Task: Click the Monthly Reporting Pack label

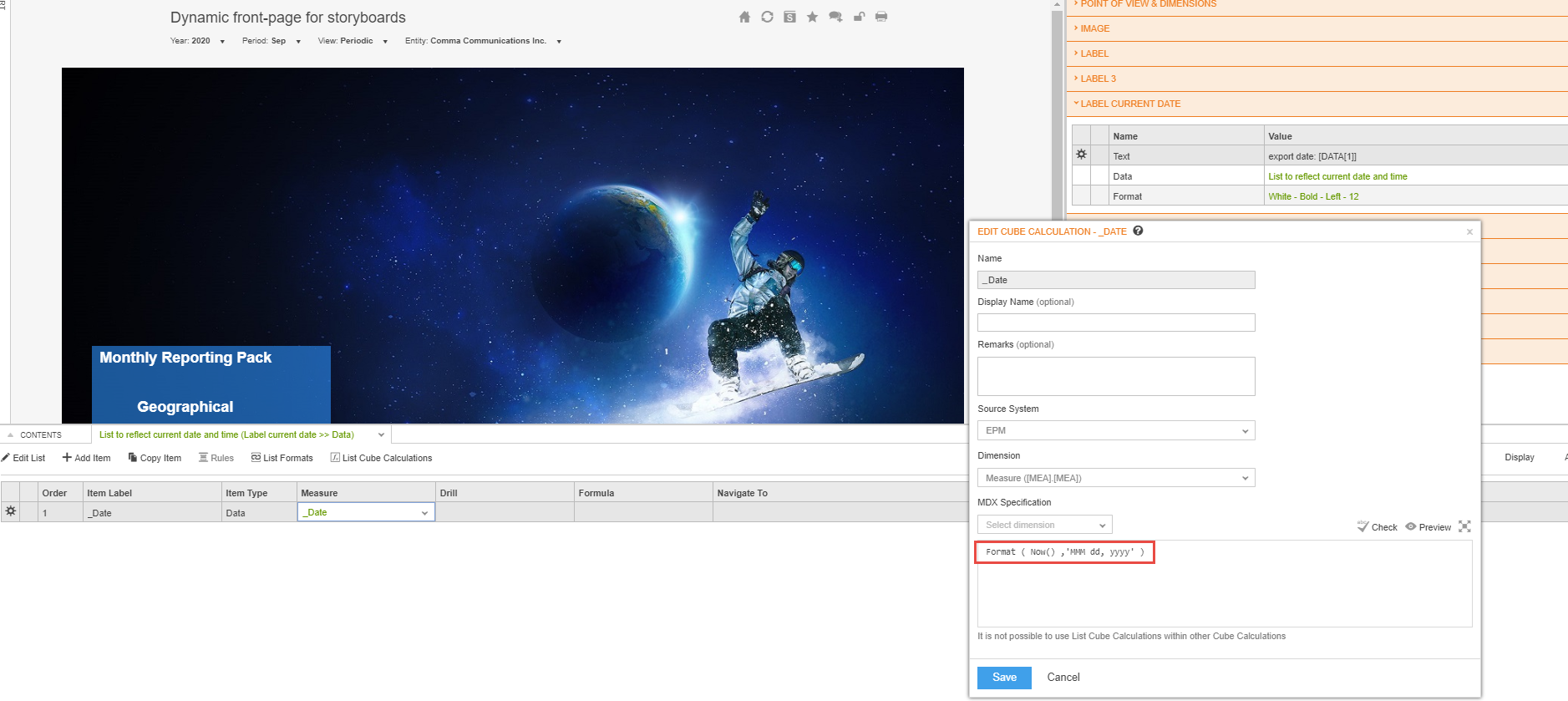Action: pyautogui.click(x=185, y=358)
